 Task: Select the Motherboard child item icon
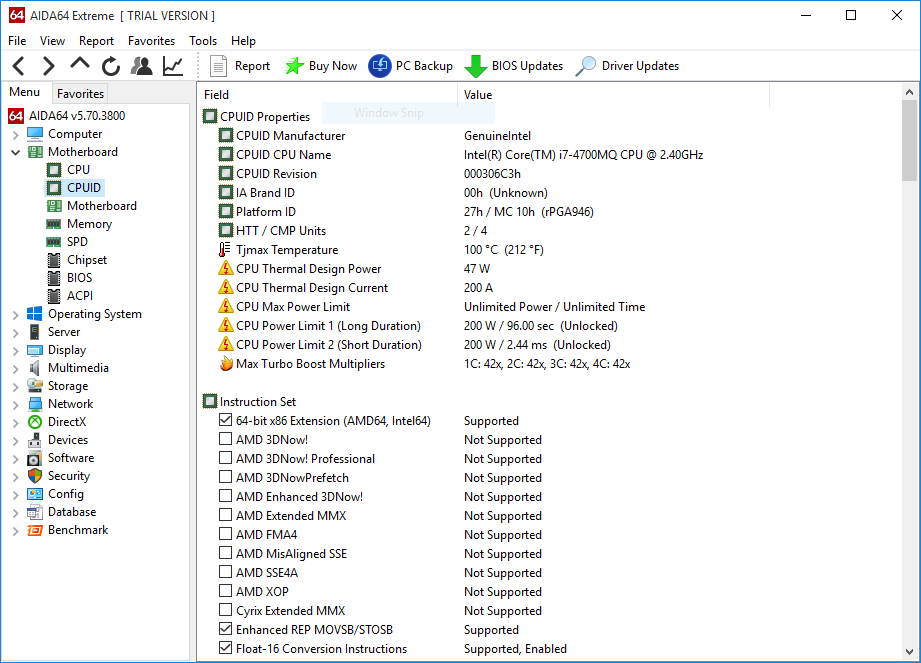point(54,206)
